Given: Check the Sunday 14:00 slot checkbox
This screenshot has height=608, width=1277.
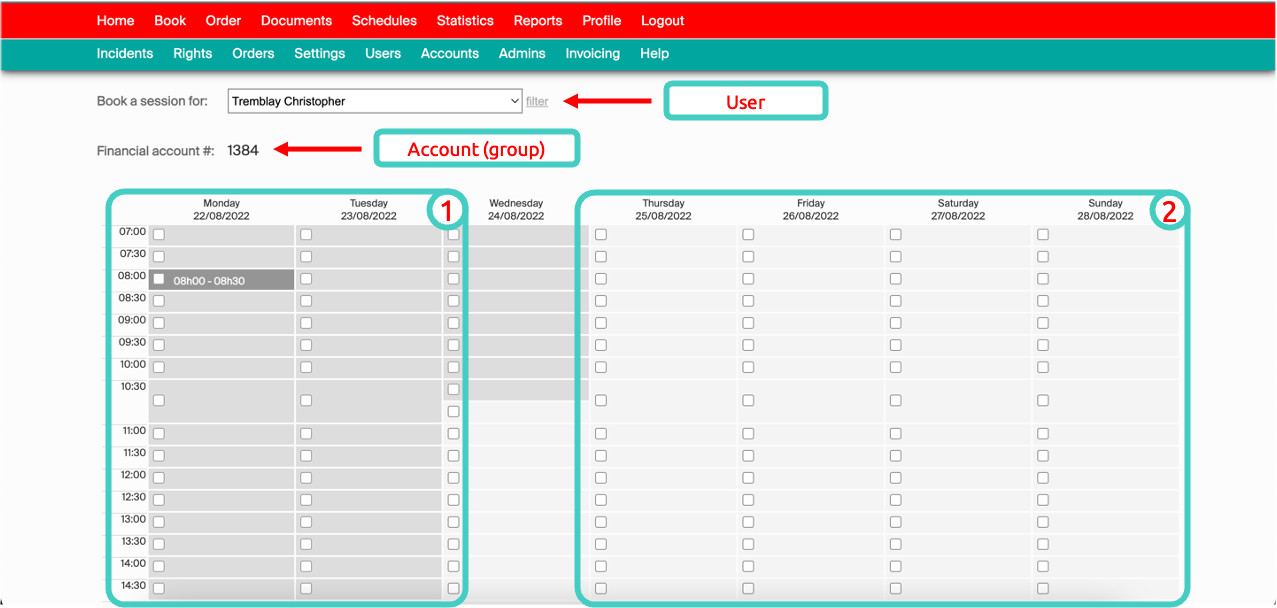Looking at the screenshot, I should [1043, 566].
